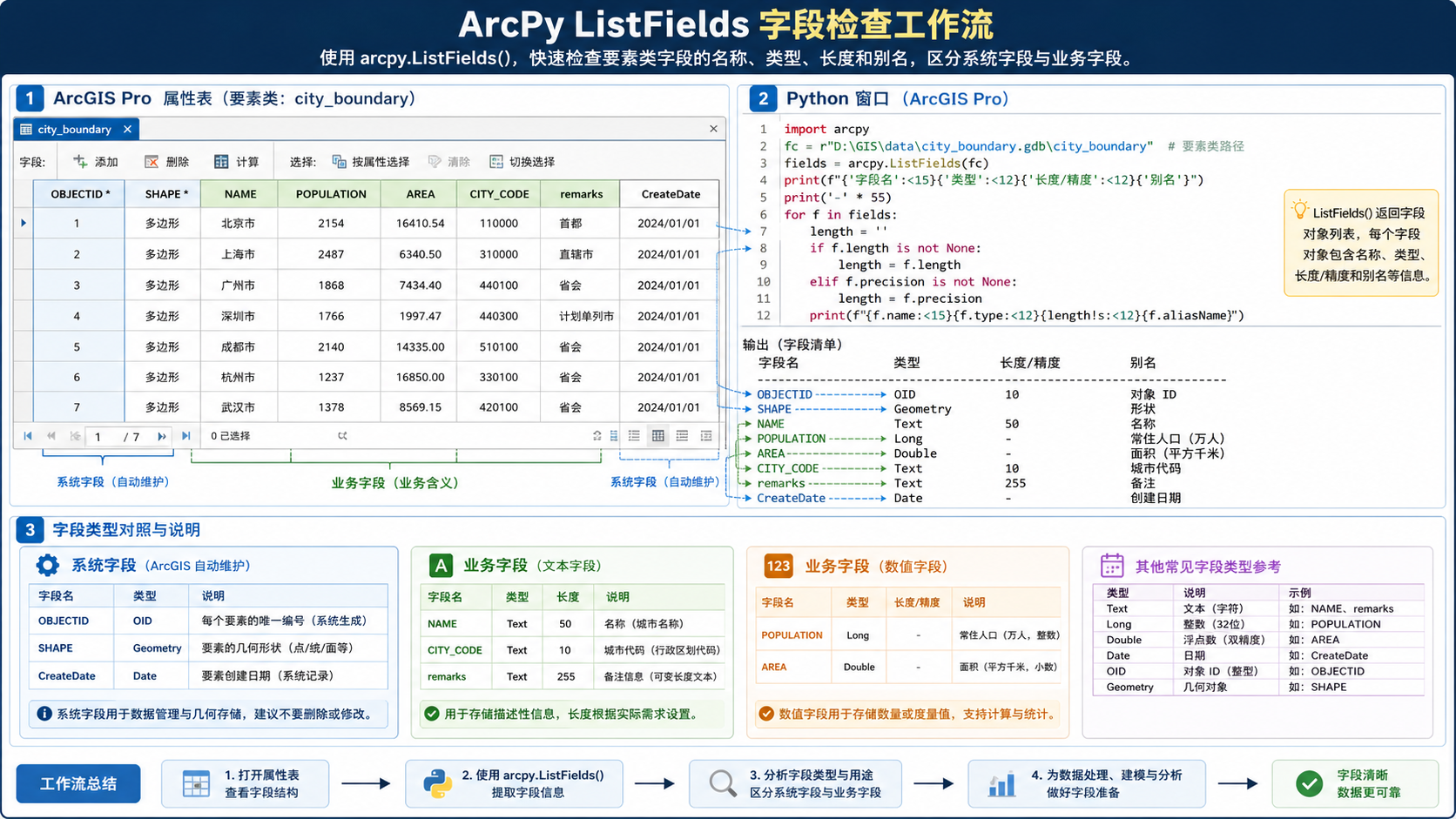
Task: Click the next-record double arrow in footer
Action: point(162,436)
